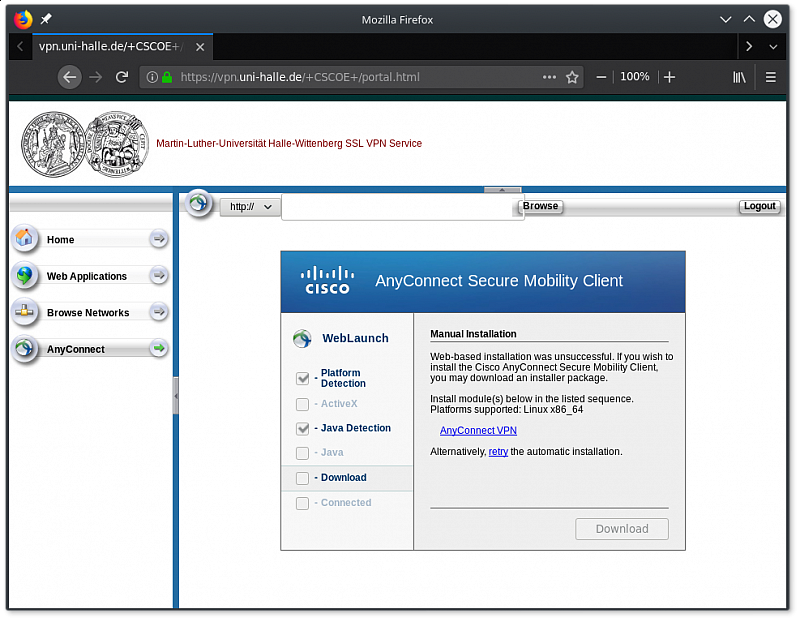Click the Download button in Manual Installation
The image size is (800, 622).
point(622,529)
